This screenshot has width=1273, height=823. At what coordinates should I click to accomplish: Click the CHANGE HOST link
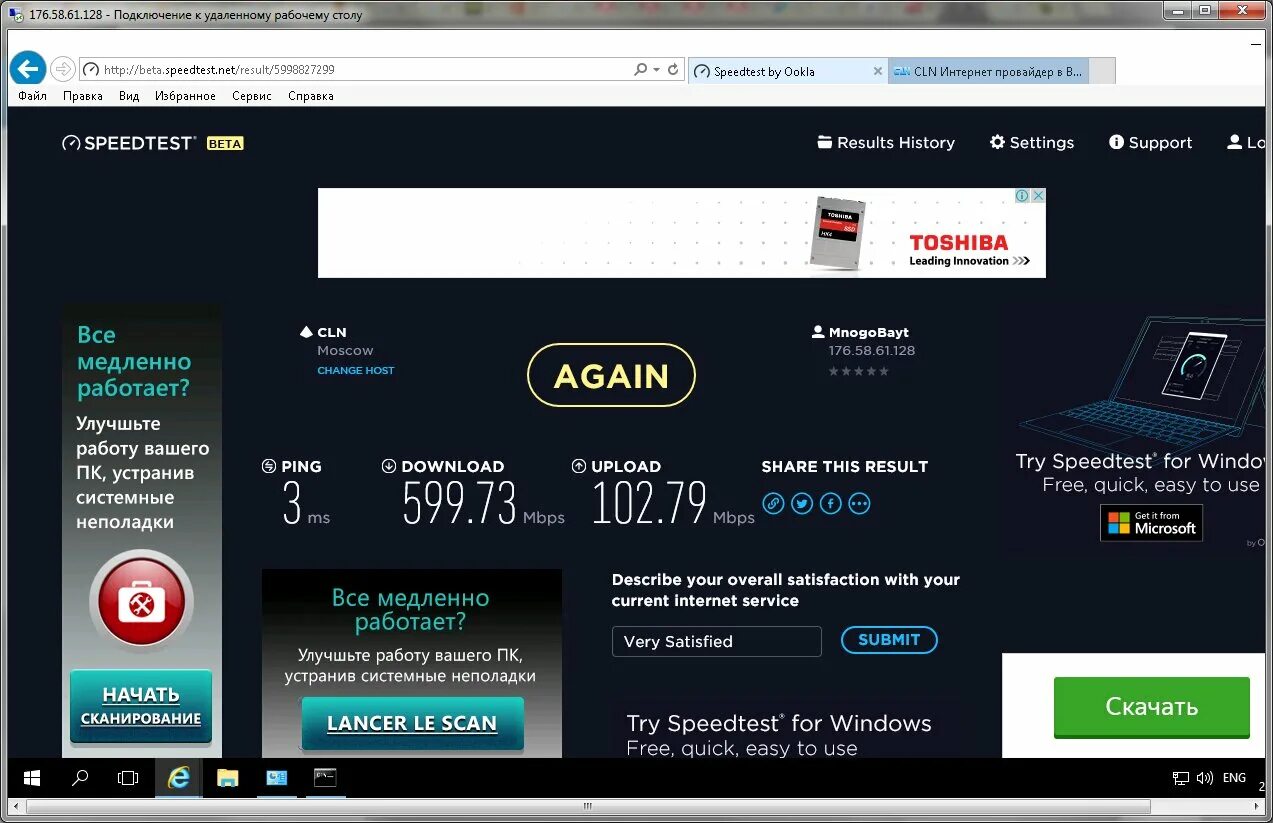356,370
